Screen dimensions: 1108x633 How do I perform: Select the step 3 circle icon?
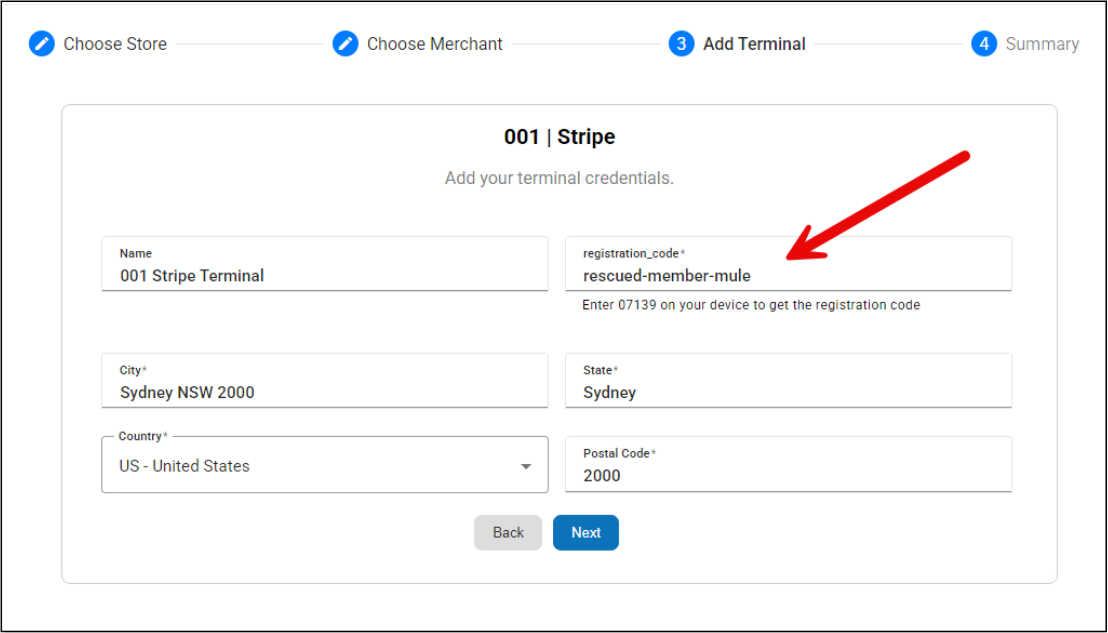coord(681,44)
